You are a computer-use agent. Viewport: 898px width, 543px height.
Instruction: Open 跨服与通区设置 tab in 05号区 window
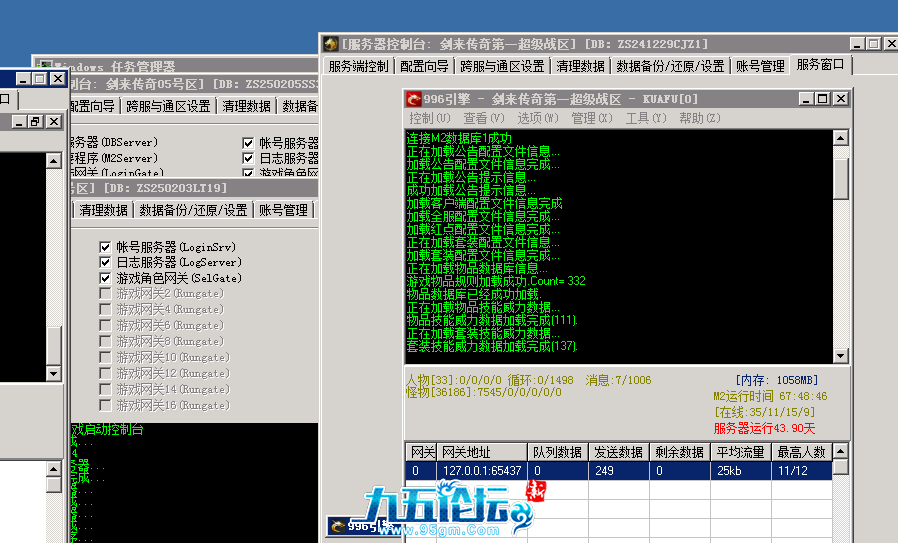pos(168,106)
